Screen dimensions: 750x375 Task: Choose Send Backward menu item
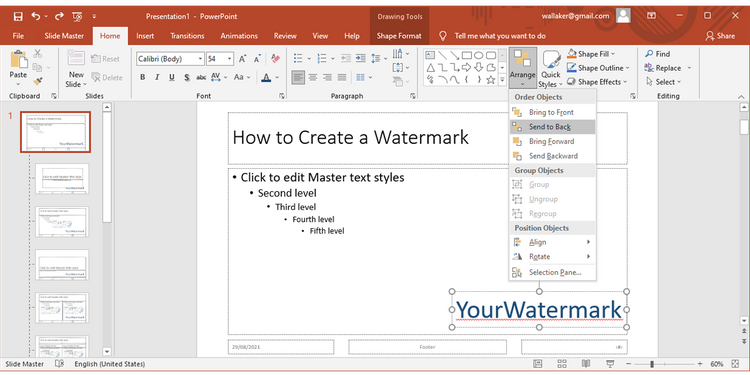552,156
